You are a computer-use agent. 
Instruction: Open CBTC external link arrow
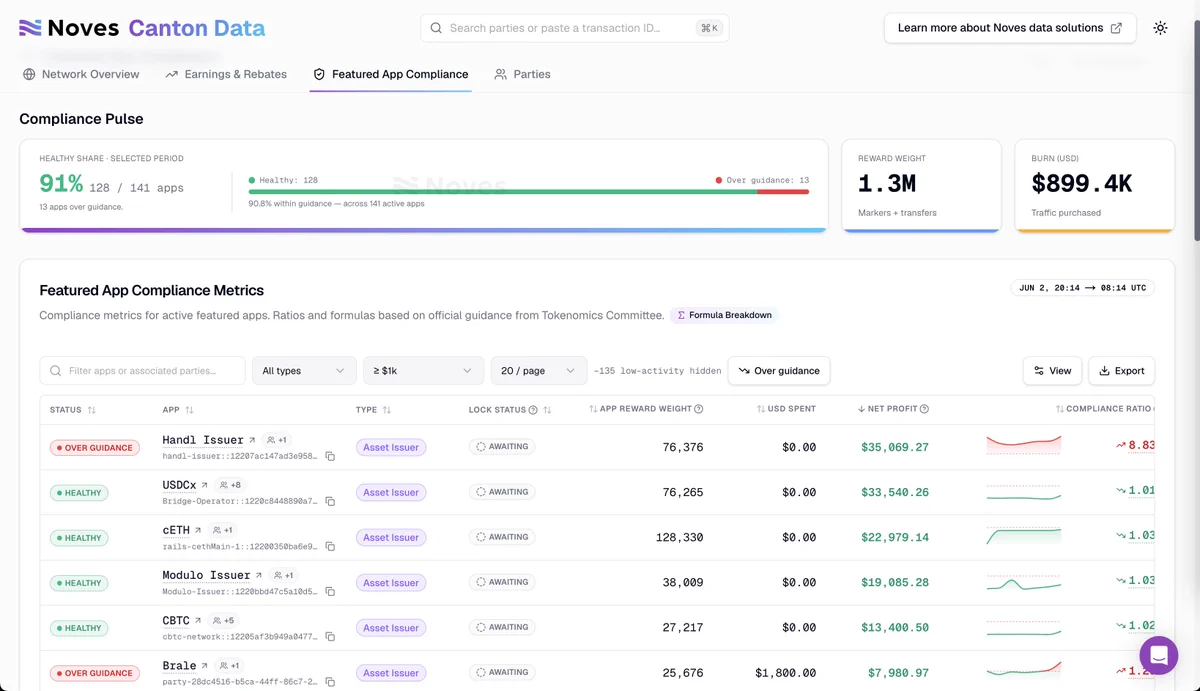[198, 620]
